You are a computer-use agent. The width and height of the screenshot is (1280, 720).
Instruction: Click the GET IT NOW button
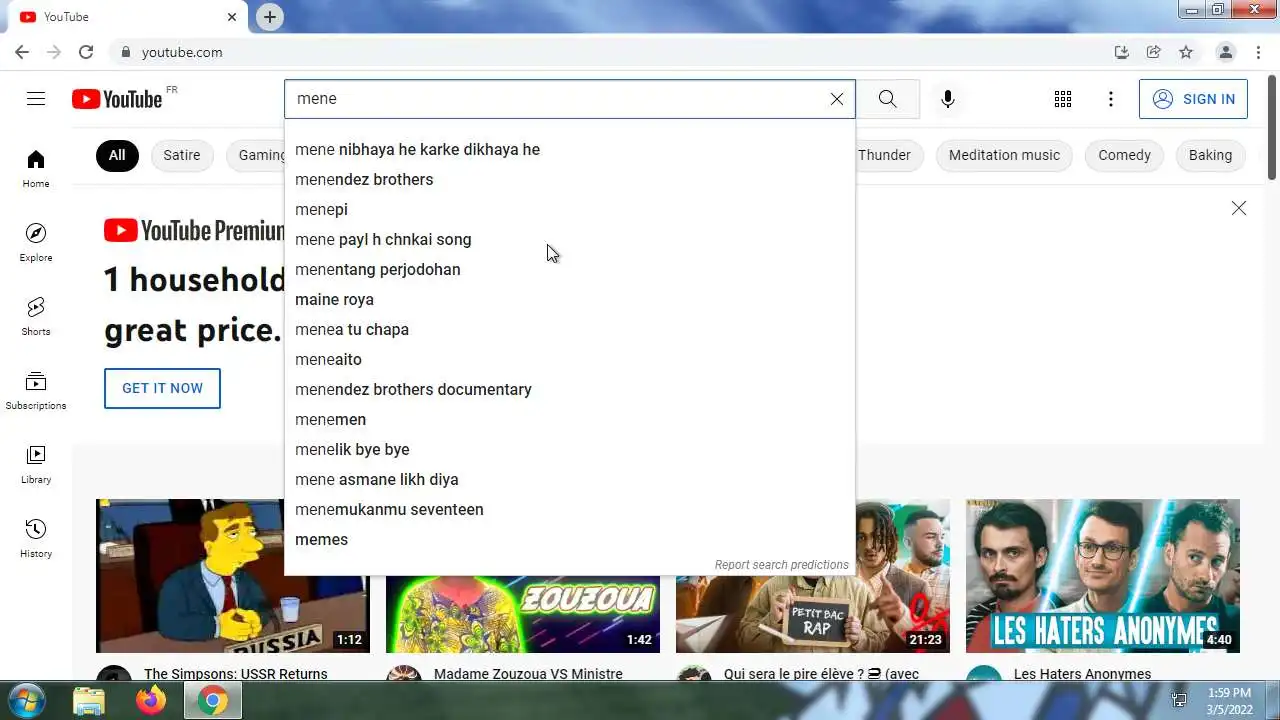(x=162, y=388)
